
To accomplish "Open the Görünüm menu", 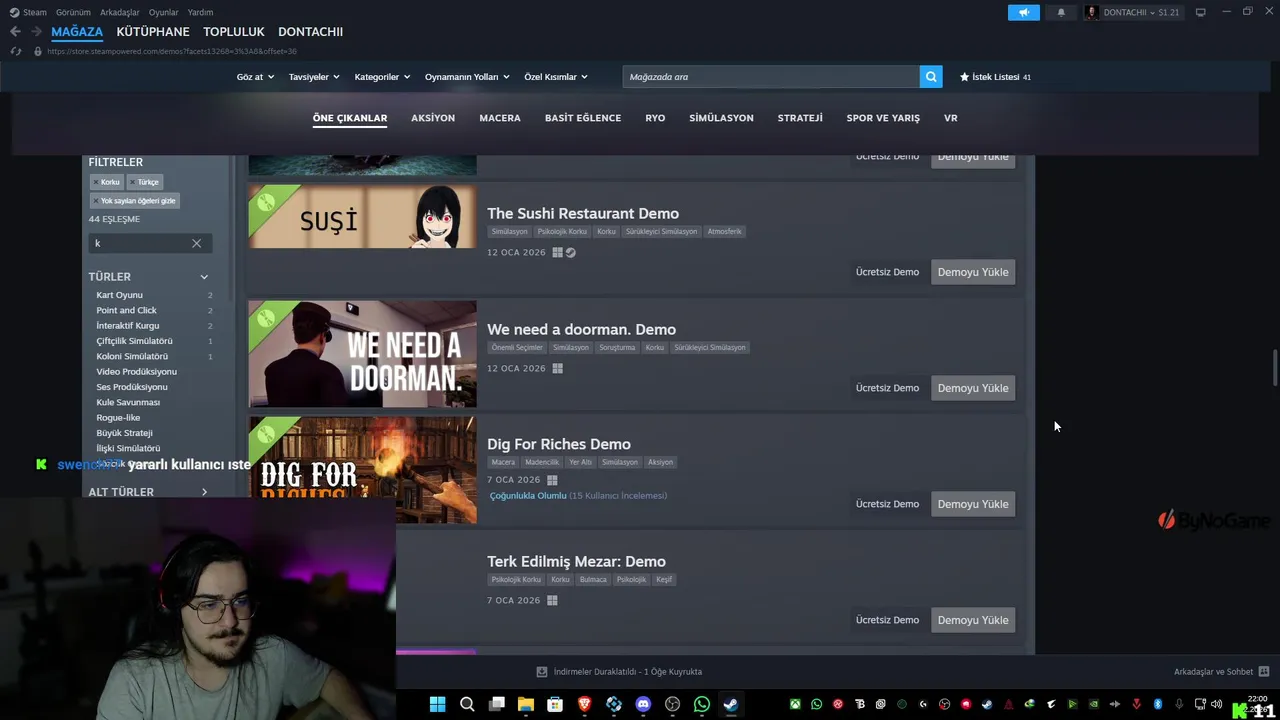I will click(x=73, y=12).
